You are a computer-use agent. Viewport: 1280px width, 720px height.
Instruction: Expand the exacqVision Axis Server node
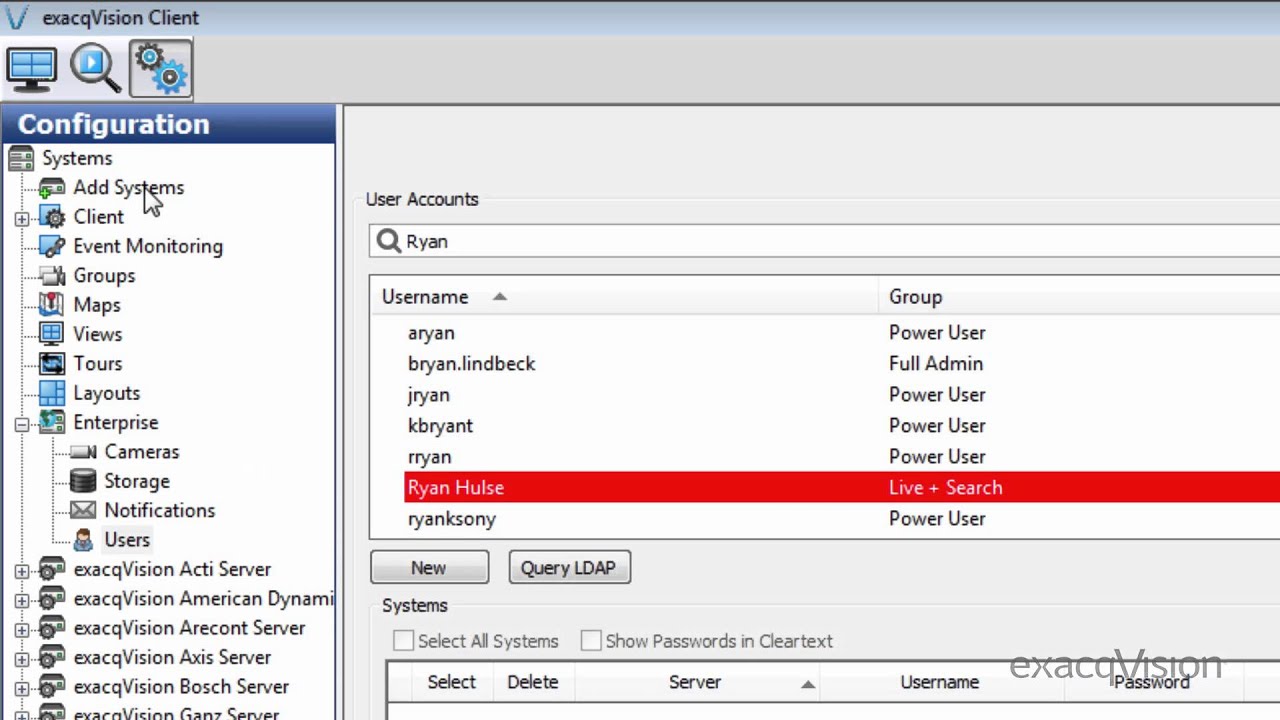click(22, 658)
